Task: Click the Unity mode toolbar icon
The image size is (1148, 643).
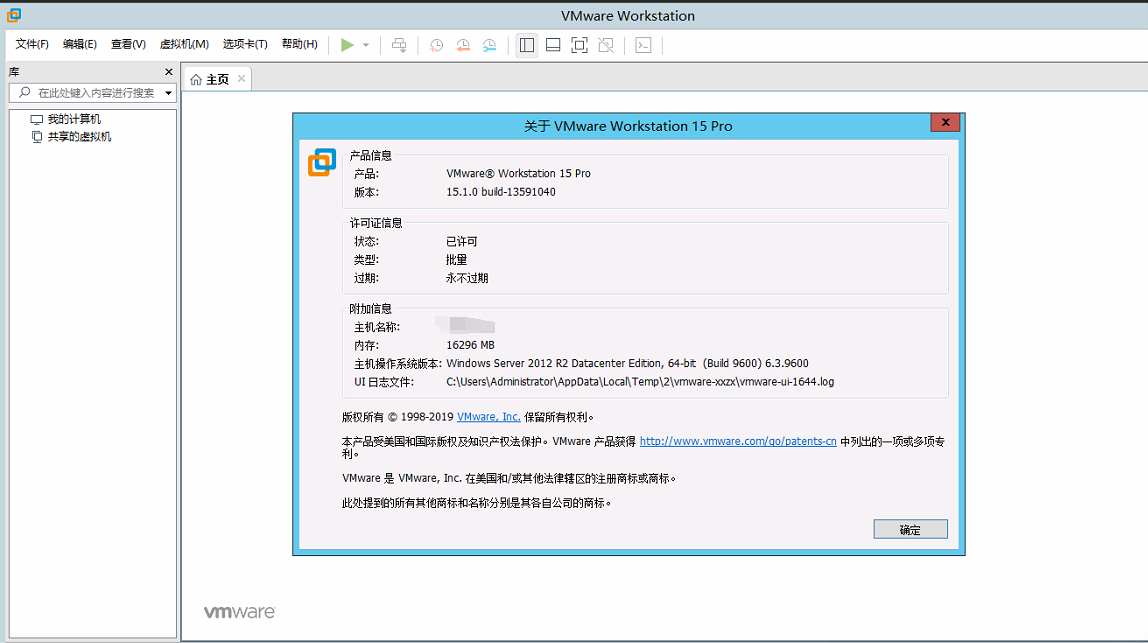Action: [x=606, y=45]
